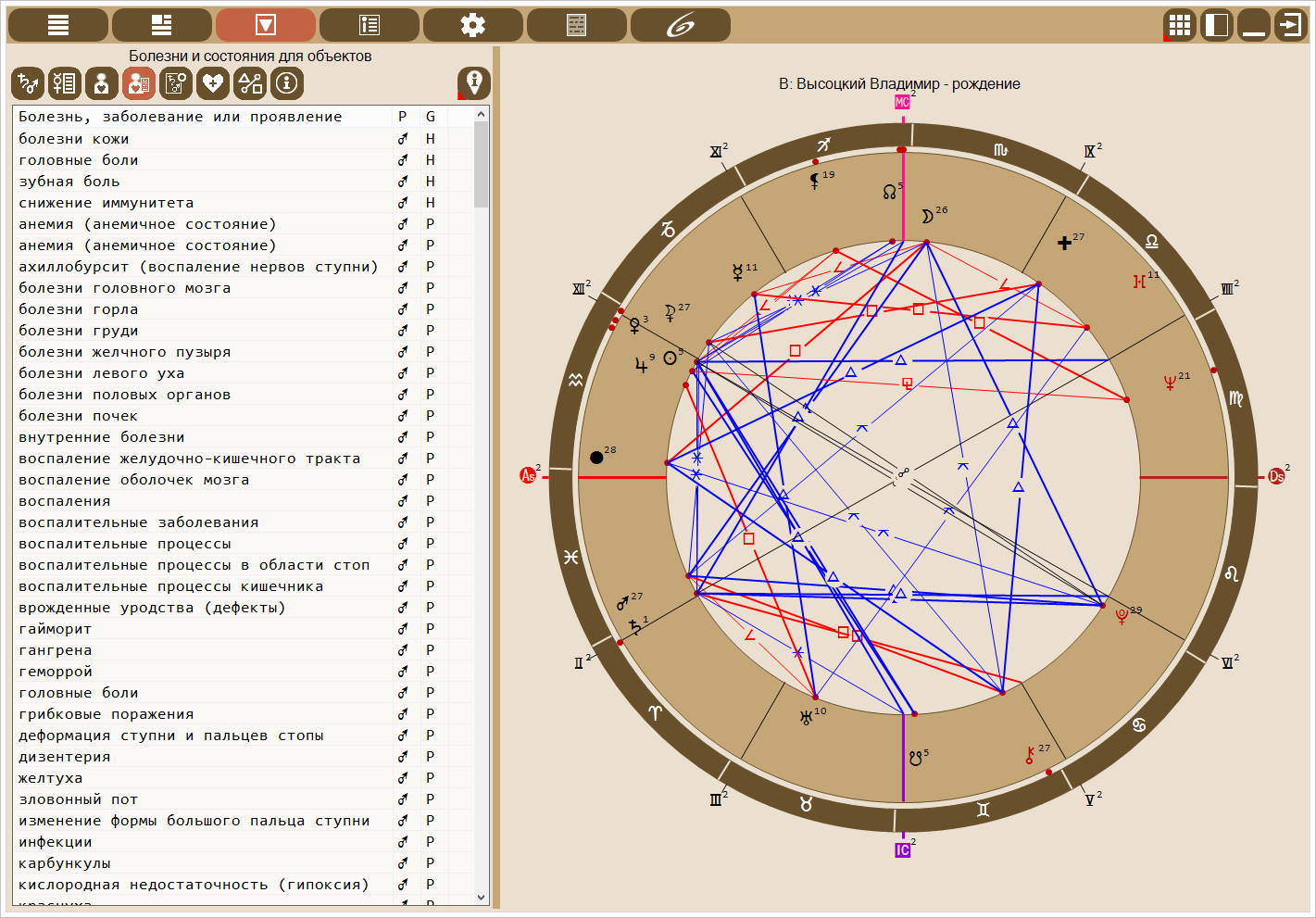The image size is (1316, 918).
Task: Select the person with heart icon
Action: pos(102,83)
